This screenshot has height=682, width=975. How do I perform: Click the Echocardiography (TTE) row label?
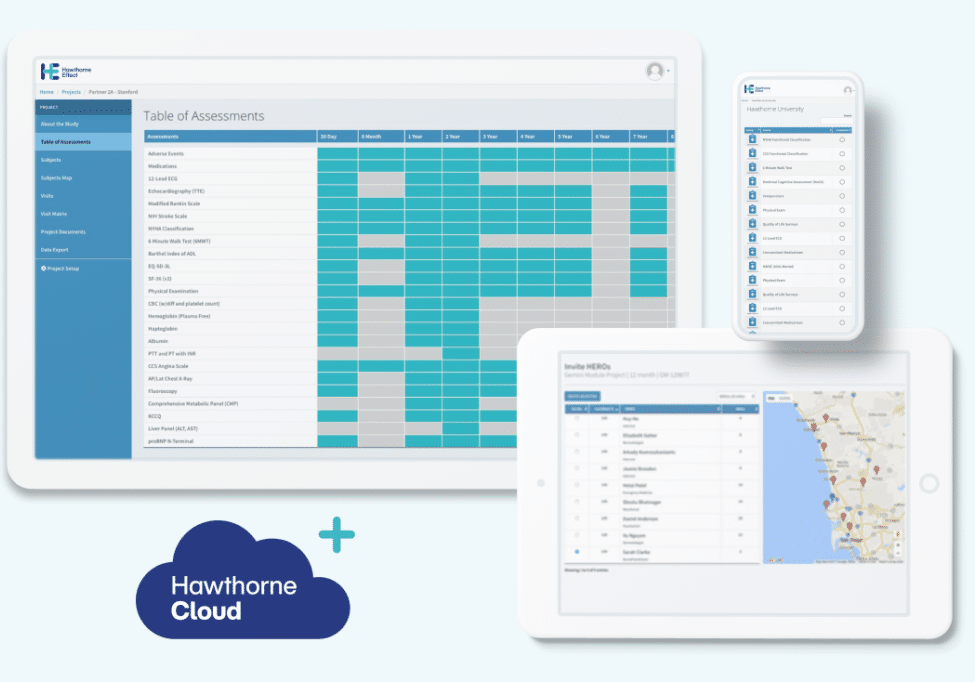tap(176, 191)
